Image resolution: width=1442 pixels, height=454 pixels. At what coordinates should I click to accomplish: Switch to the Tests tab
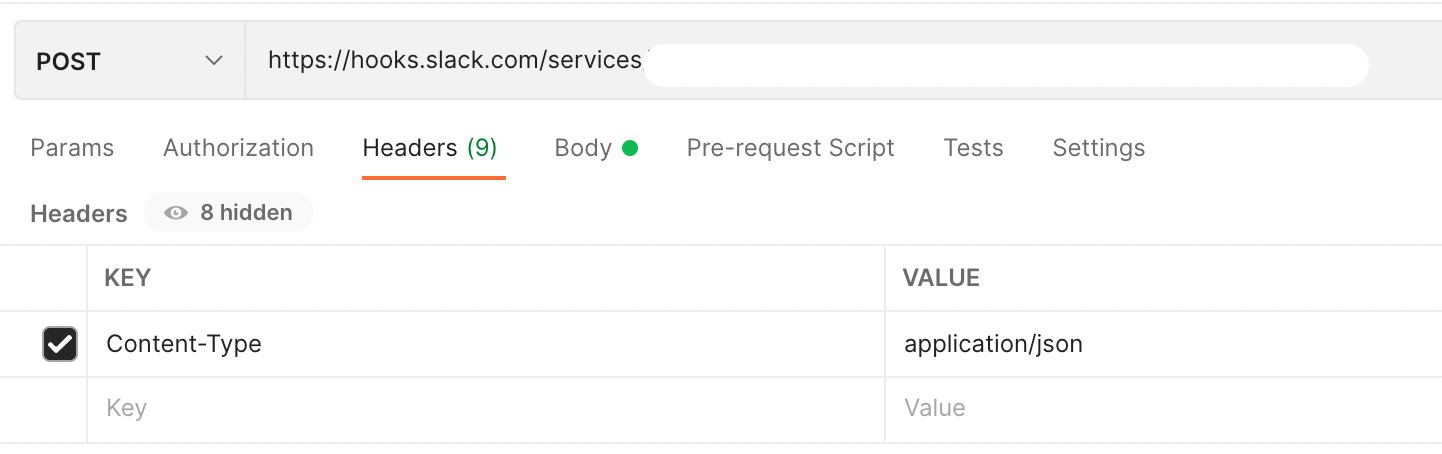973,148
